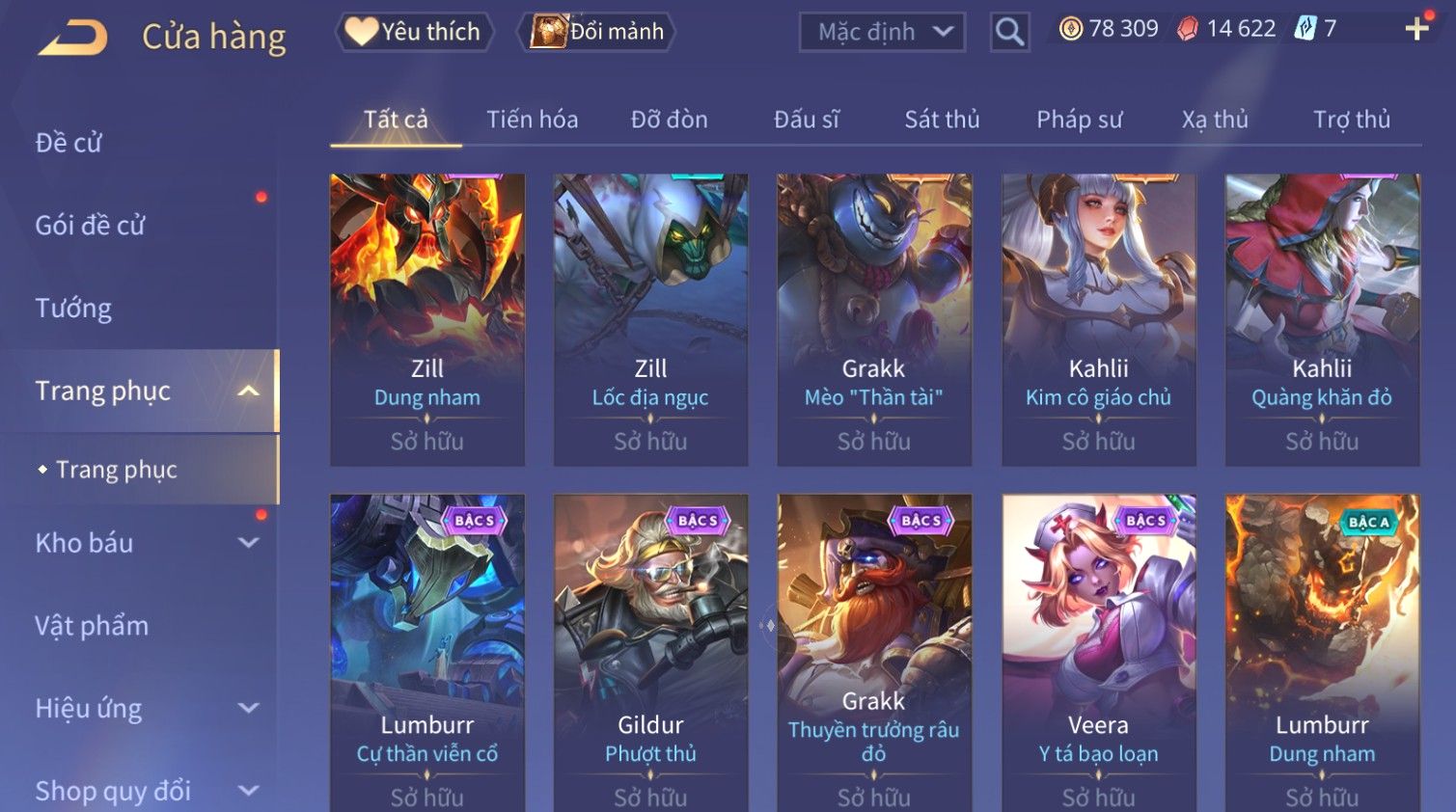Open the Kahlii Kim cô giáo chủ skin

(1098, 319)
